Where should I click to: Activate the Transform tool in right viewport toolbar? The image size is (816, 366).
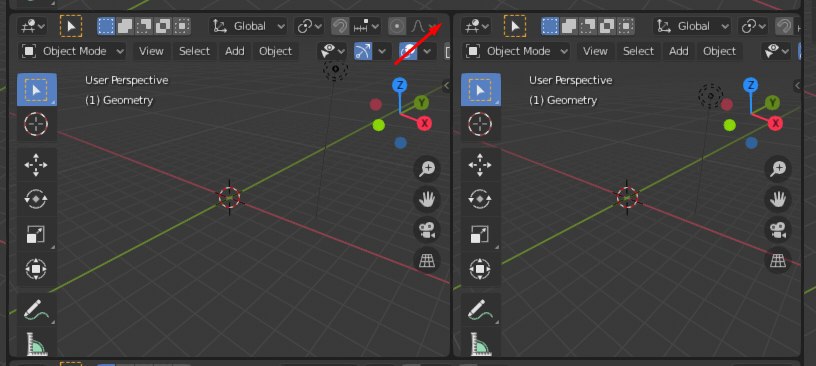[481, 269]
